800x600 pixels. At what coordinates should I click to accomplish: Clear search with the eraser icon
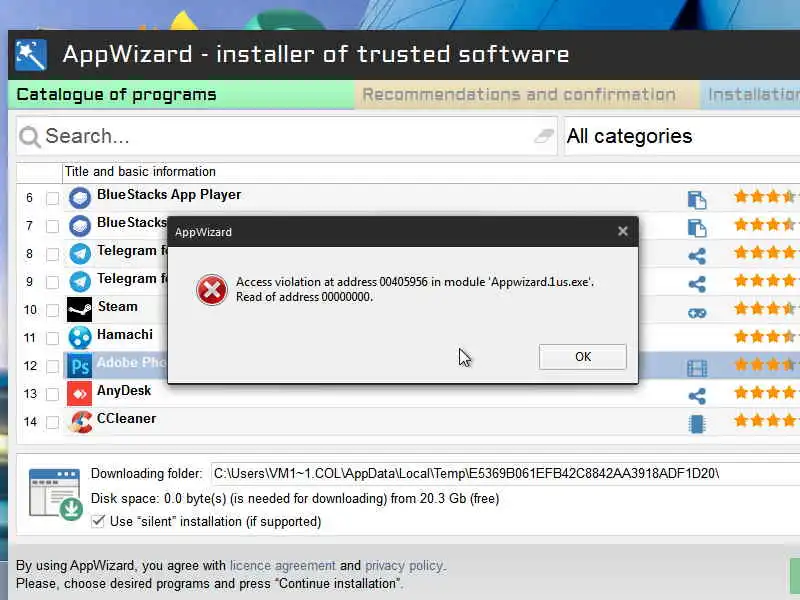544,136
